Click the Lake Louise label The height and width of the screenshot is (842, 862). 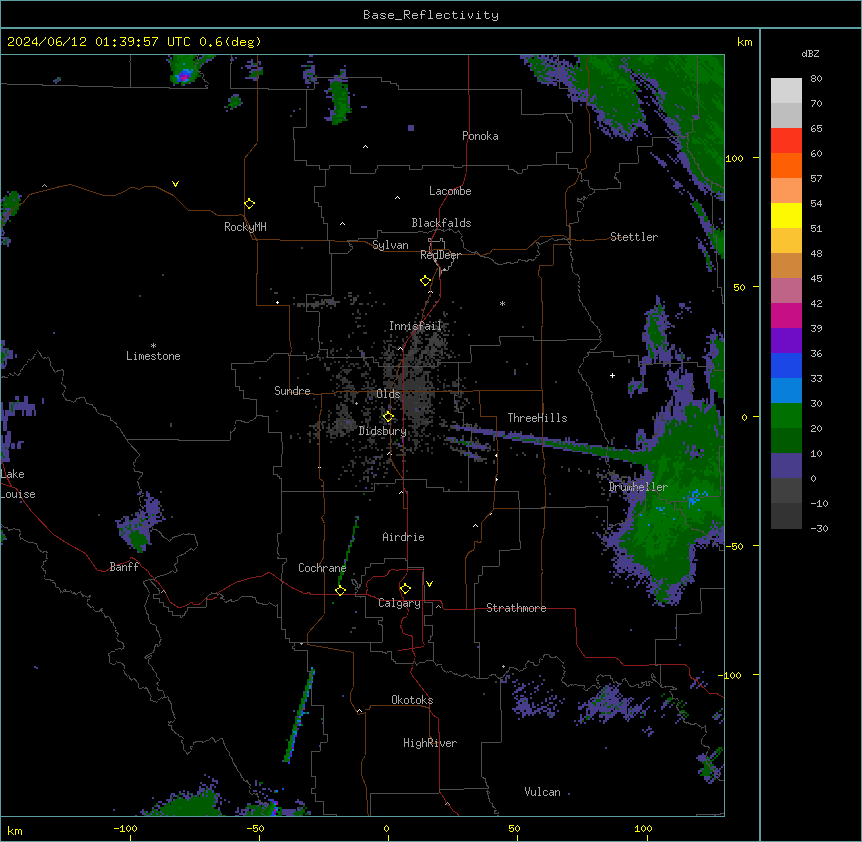(18, 484)
